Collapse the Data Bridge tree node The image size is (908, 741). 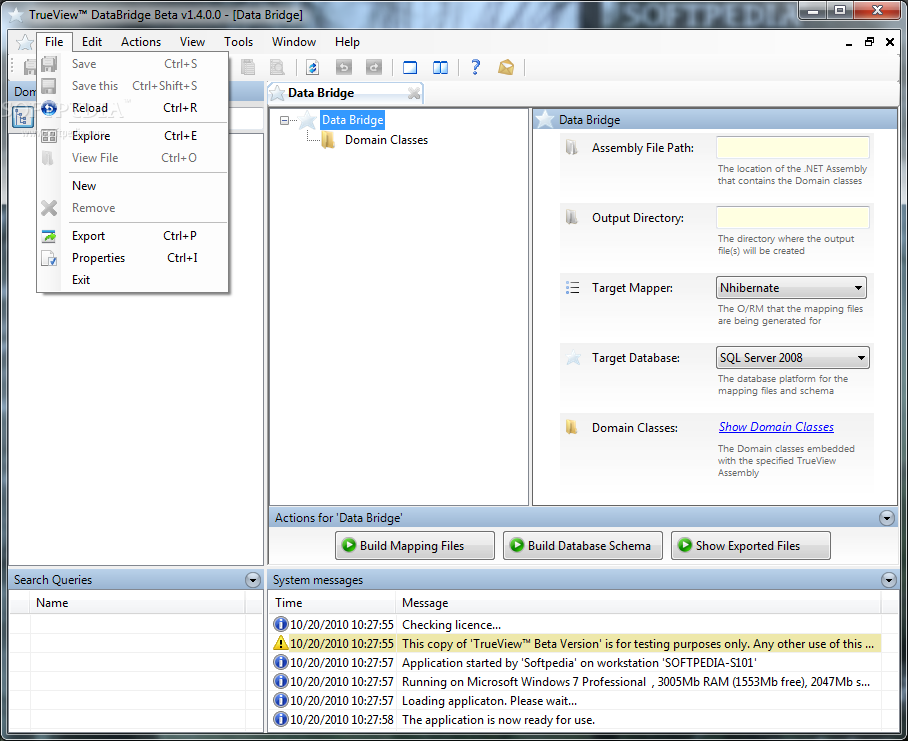(284, 120)
